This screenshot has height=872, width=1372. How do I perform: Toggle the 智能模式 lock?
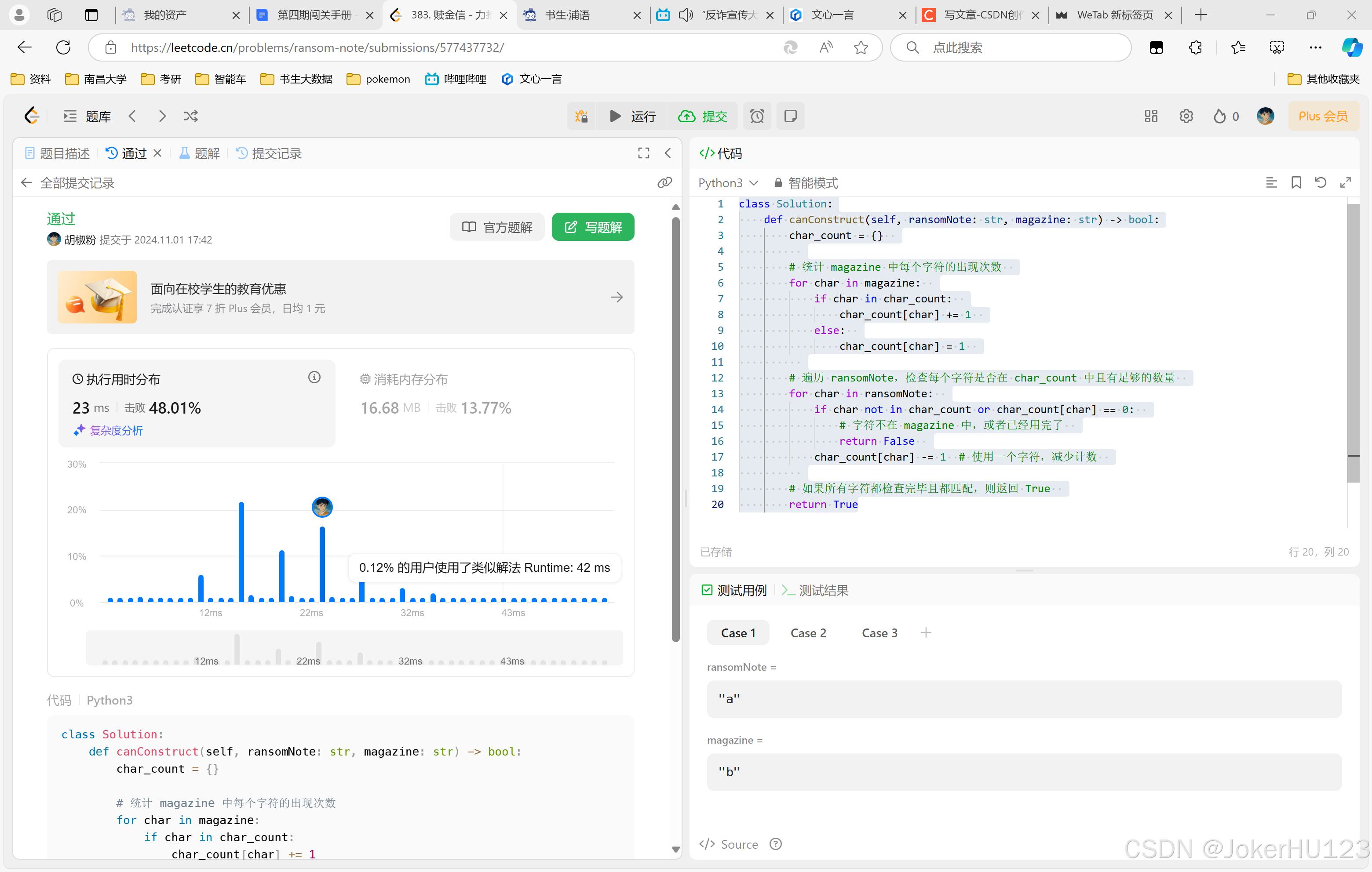(778, 182)
